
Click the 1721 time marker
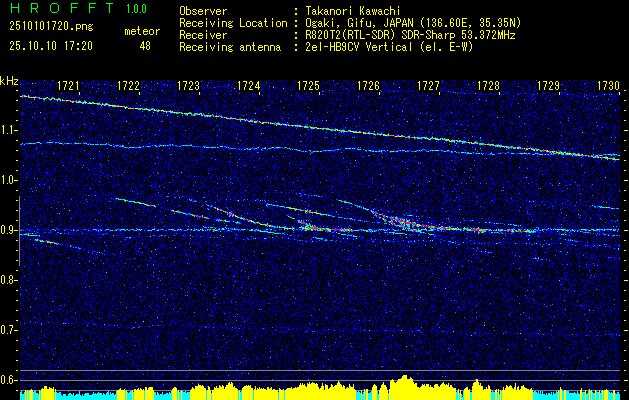pos(69,87)
